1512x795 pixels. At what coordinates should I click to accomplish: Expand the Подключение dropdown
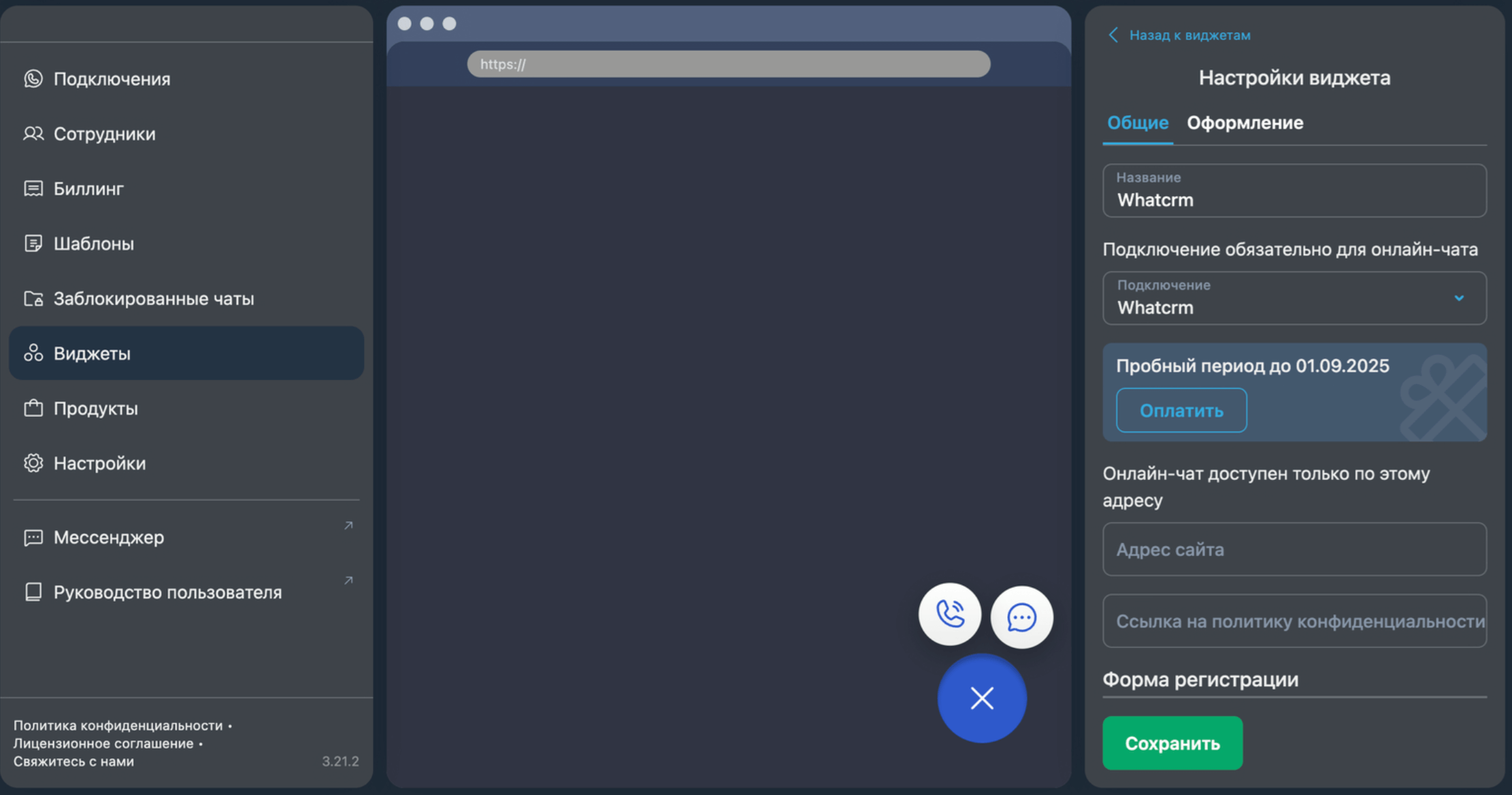point(1458,299)
